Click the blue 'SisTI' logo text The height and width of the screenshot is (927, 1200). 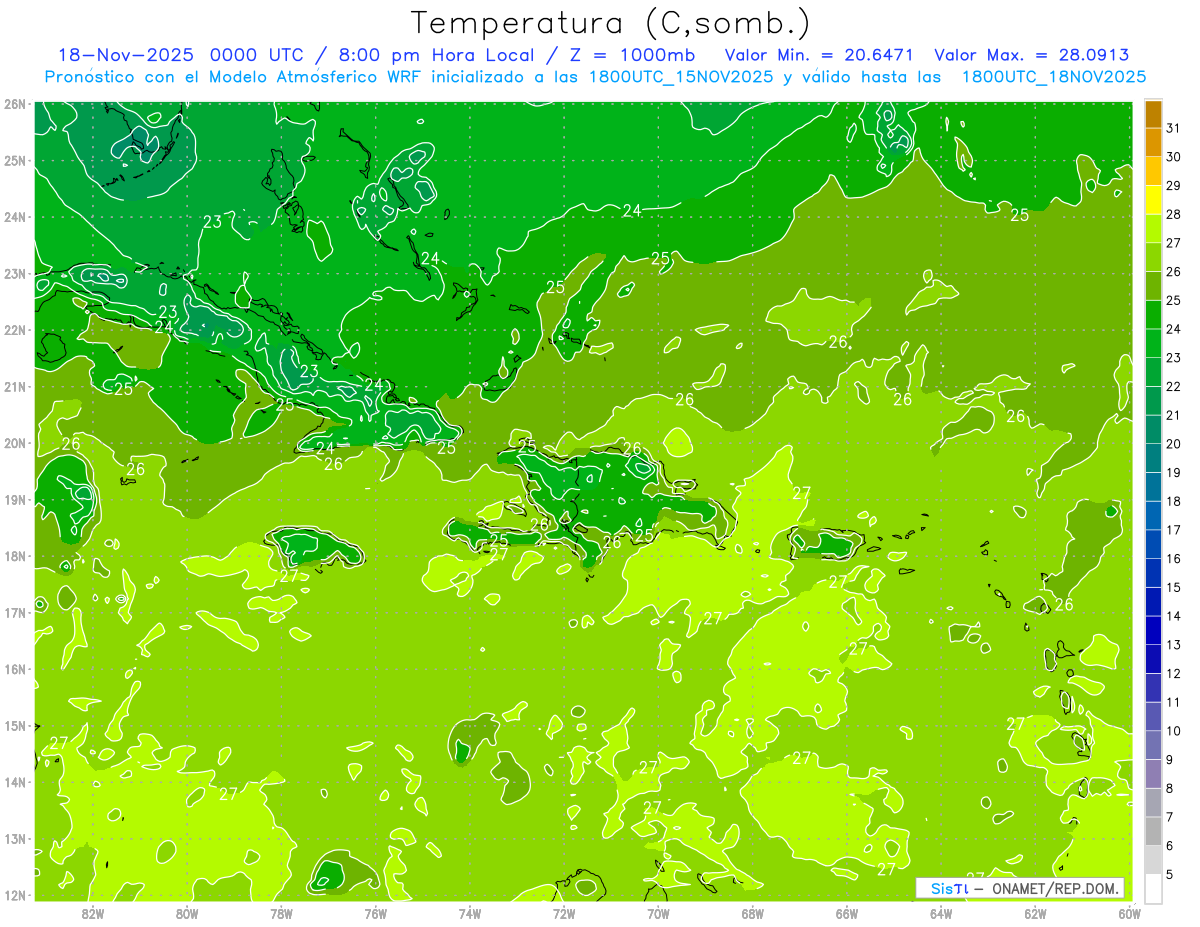[950, 888]
